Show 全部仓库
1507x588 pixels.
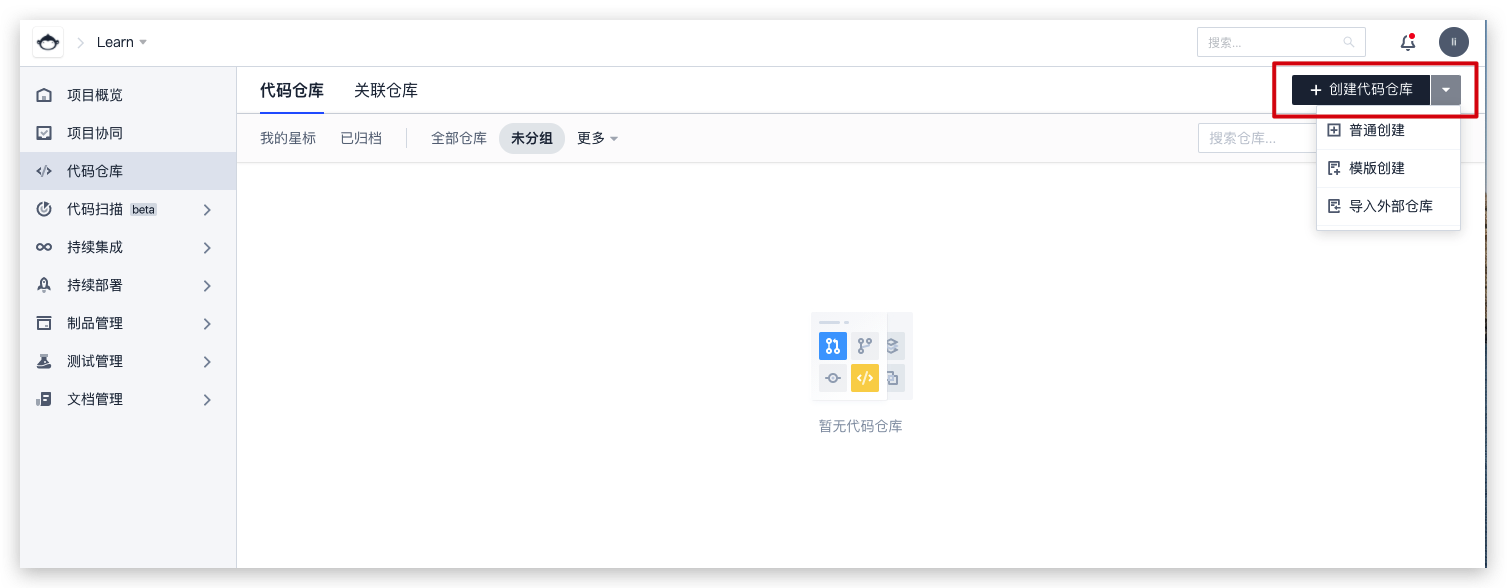coord(459,138)
